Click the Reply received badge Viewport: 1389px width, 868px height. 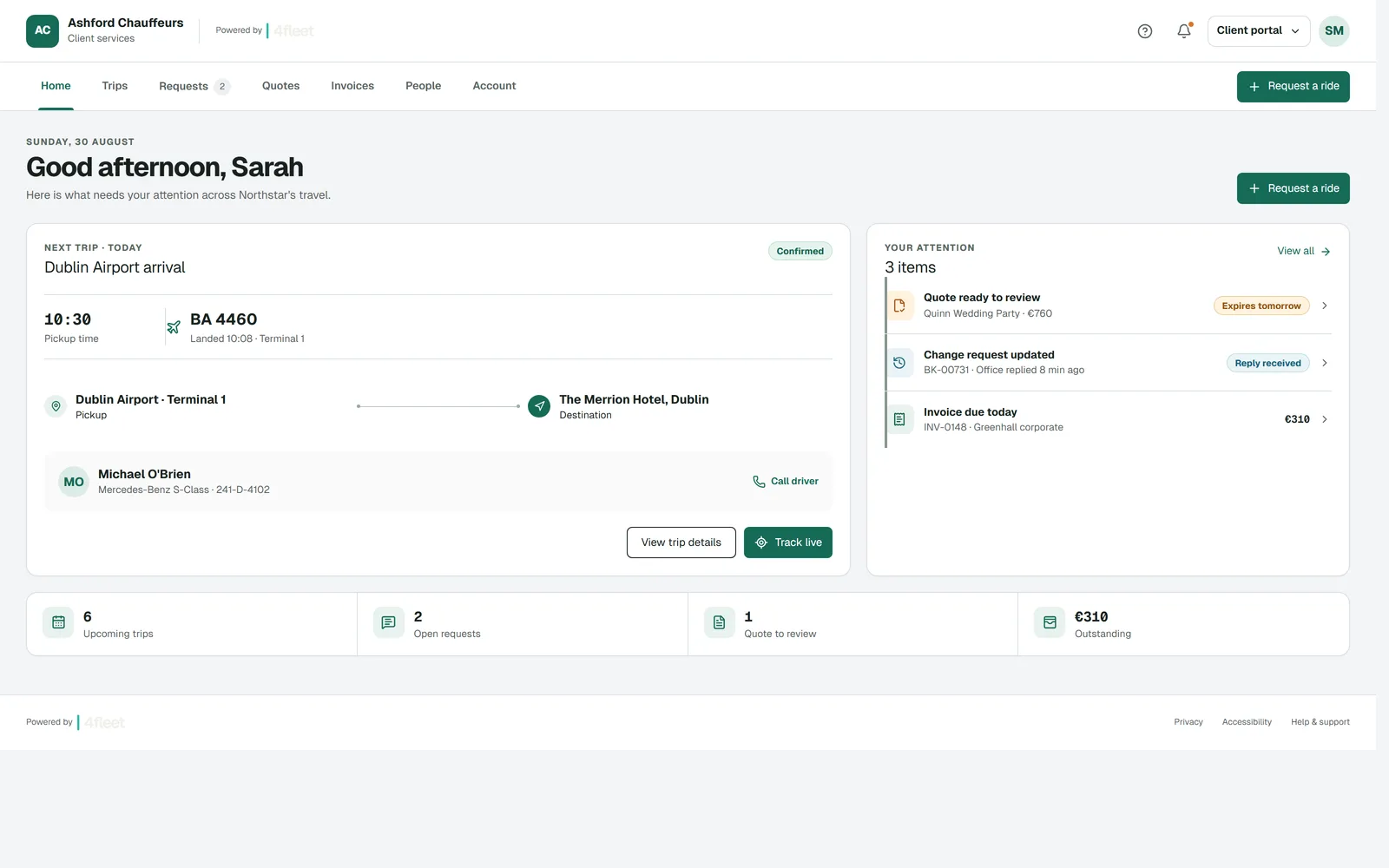pyautogui.click(x=1267, y=363)
